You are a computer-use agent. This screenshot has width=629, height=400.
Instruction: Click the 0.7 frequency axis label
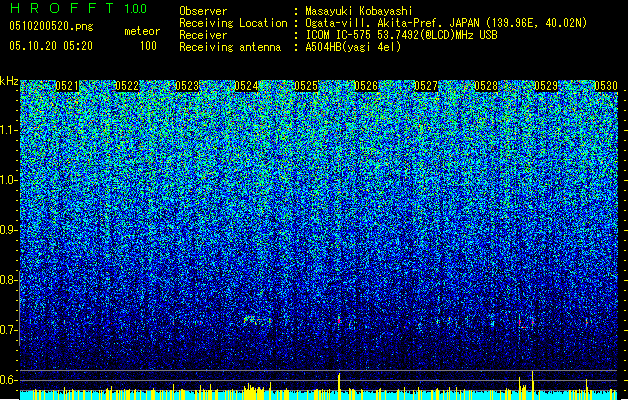[8, 330]
